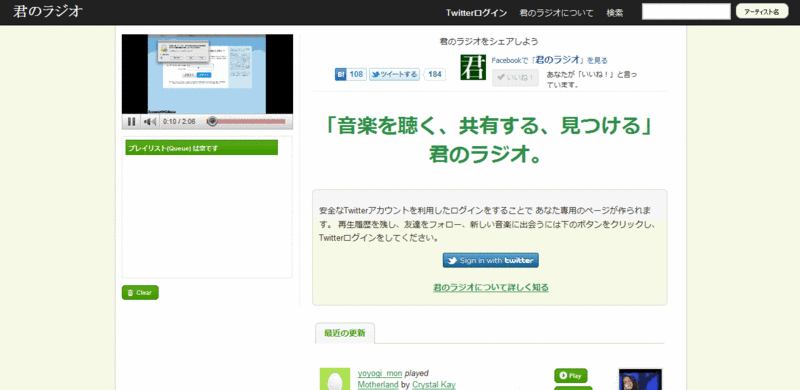Click the video seek bar slider
800x390 pixels.
point(212,121)
